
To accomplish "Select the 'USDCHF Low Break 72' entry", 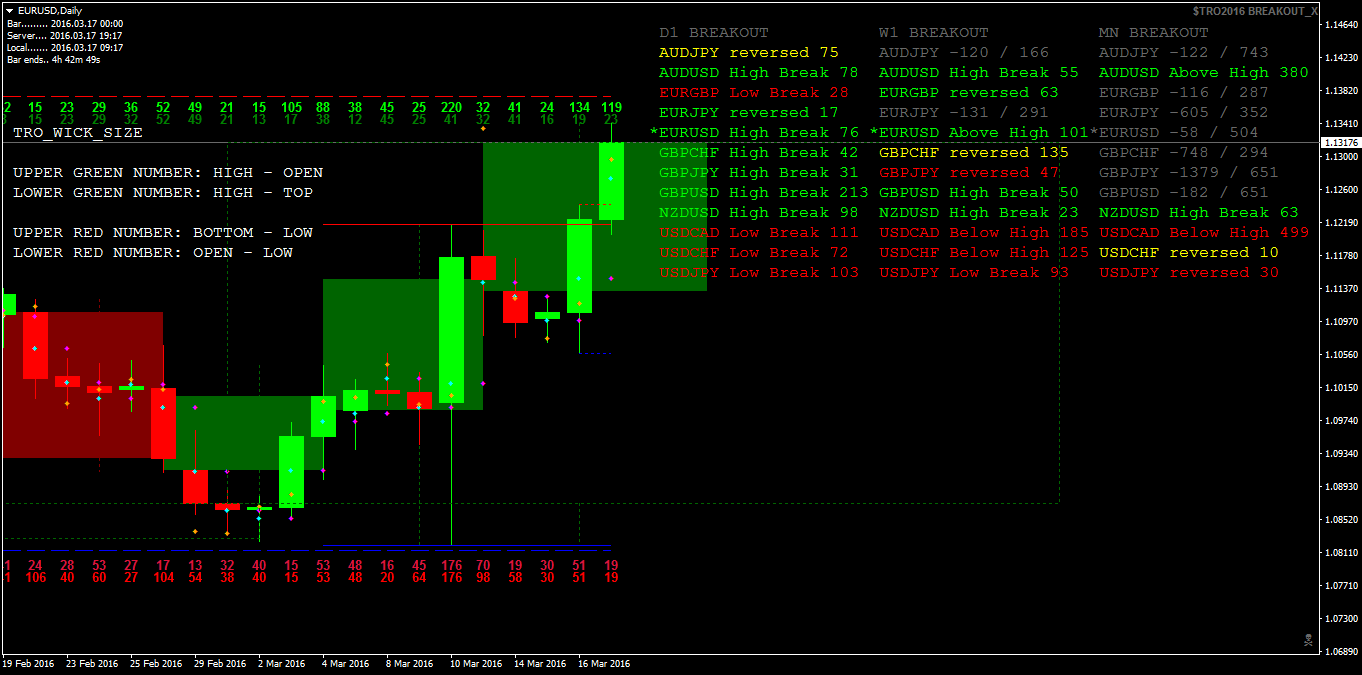I will click(x=754, y=253).
